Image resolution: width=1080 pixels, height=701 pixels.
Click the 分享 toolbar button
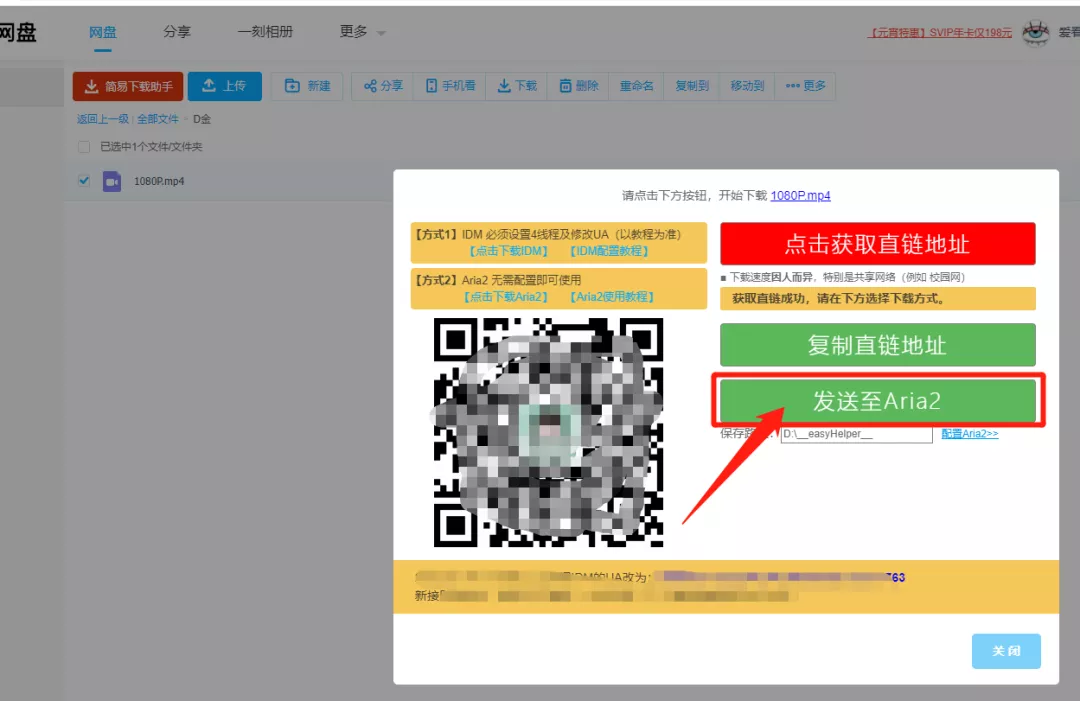(x=383, y=86)
